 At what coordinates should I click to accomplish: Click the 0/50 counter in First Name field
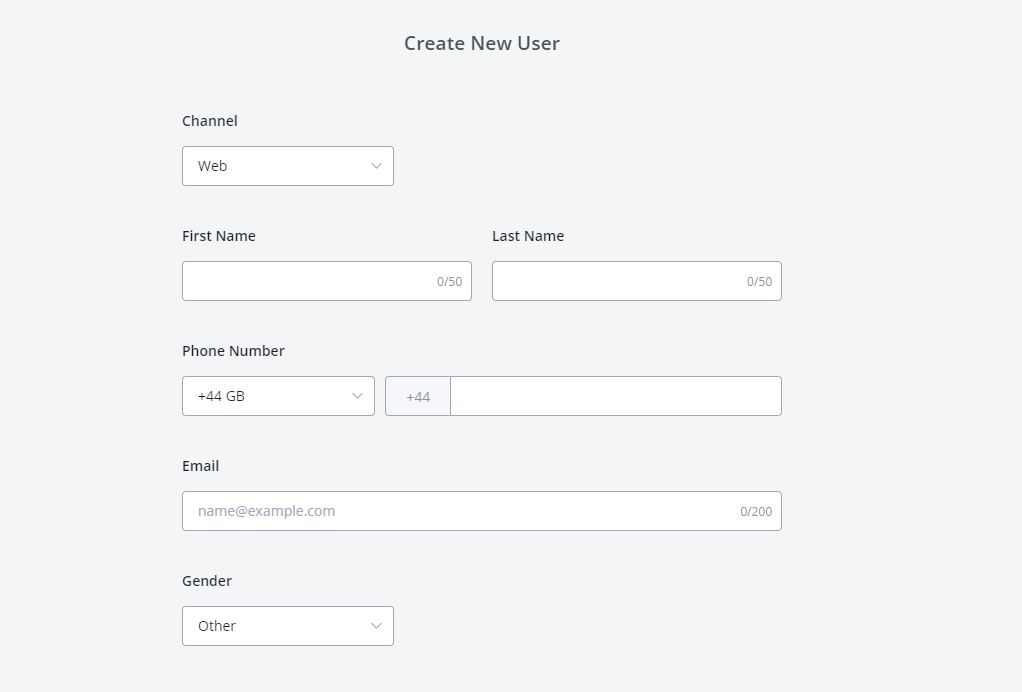coord(450,282)
